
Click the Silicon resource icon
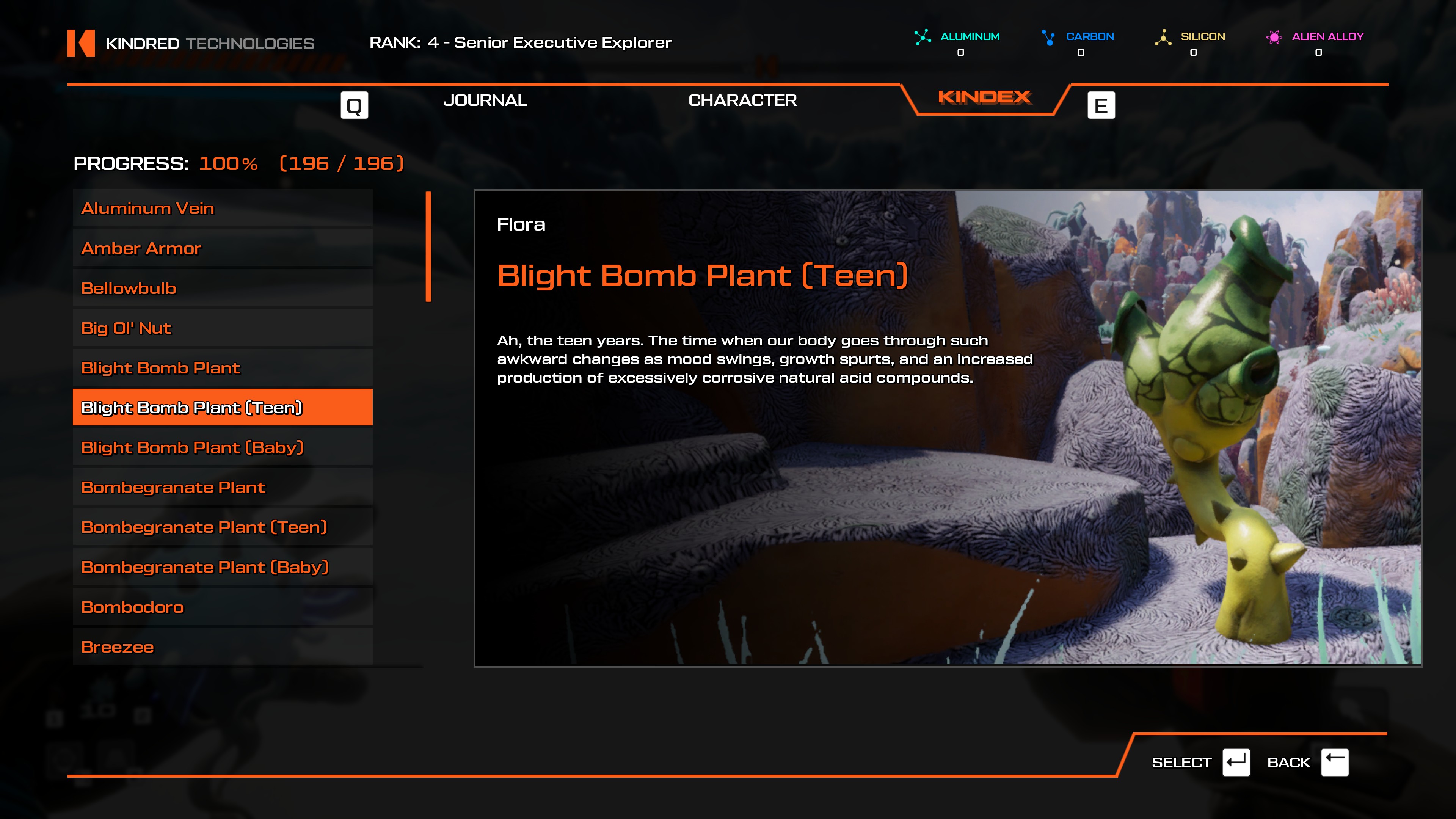point(1163,37)
